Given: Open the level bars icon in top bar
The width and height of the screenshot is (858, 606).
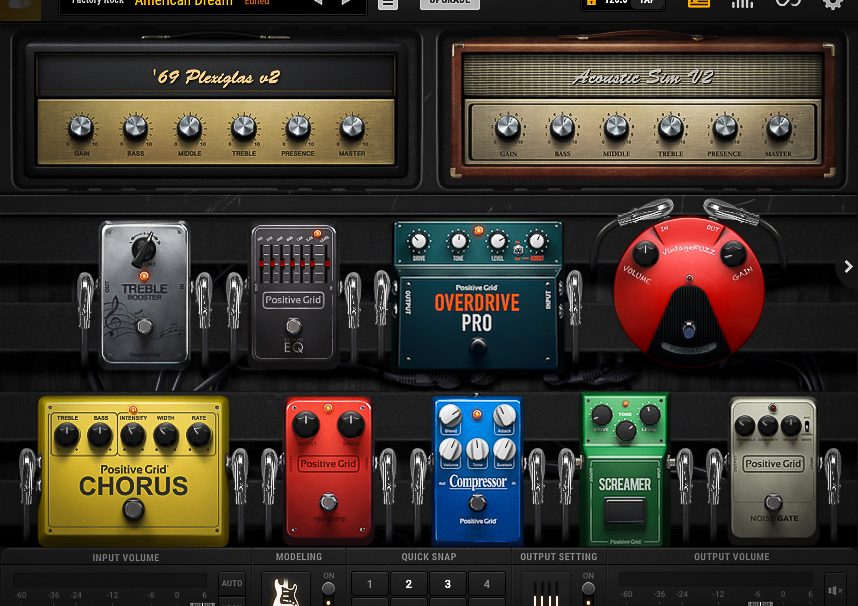Looking at the screenshot, I should pos(743,3).
